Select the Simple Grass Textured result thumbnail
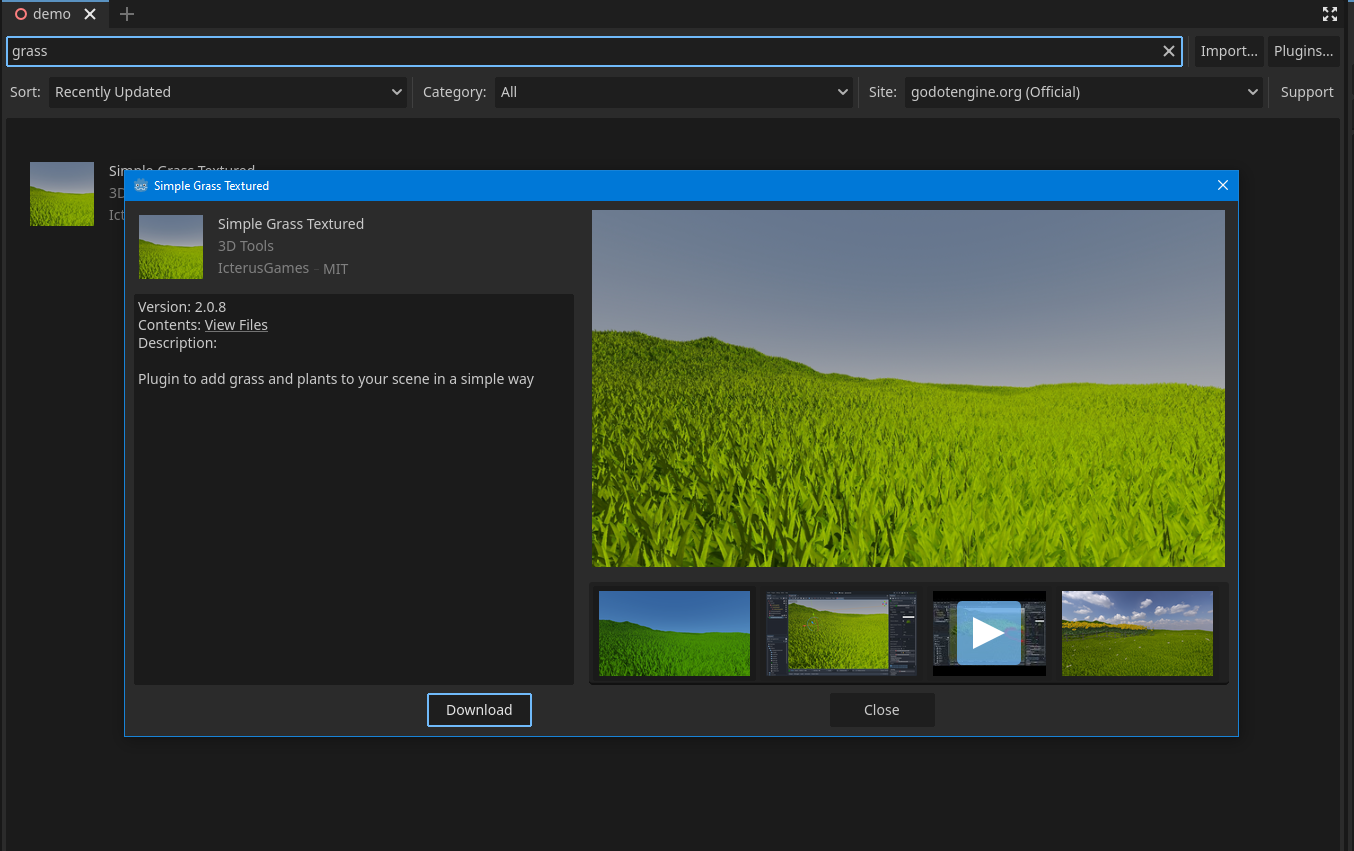1354x851 pixels. coord(62,194)
